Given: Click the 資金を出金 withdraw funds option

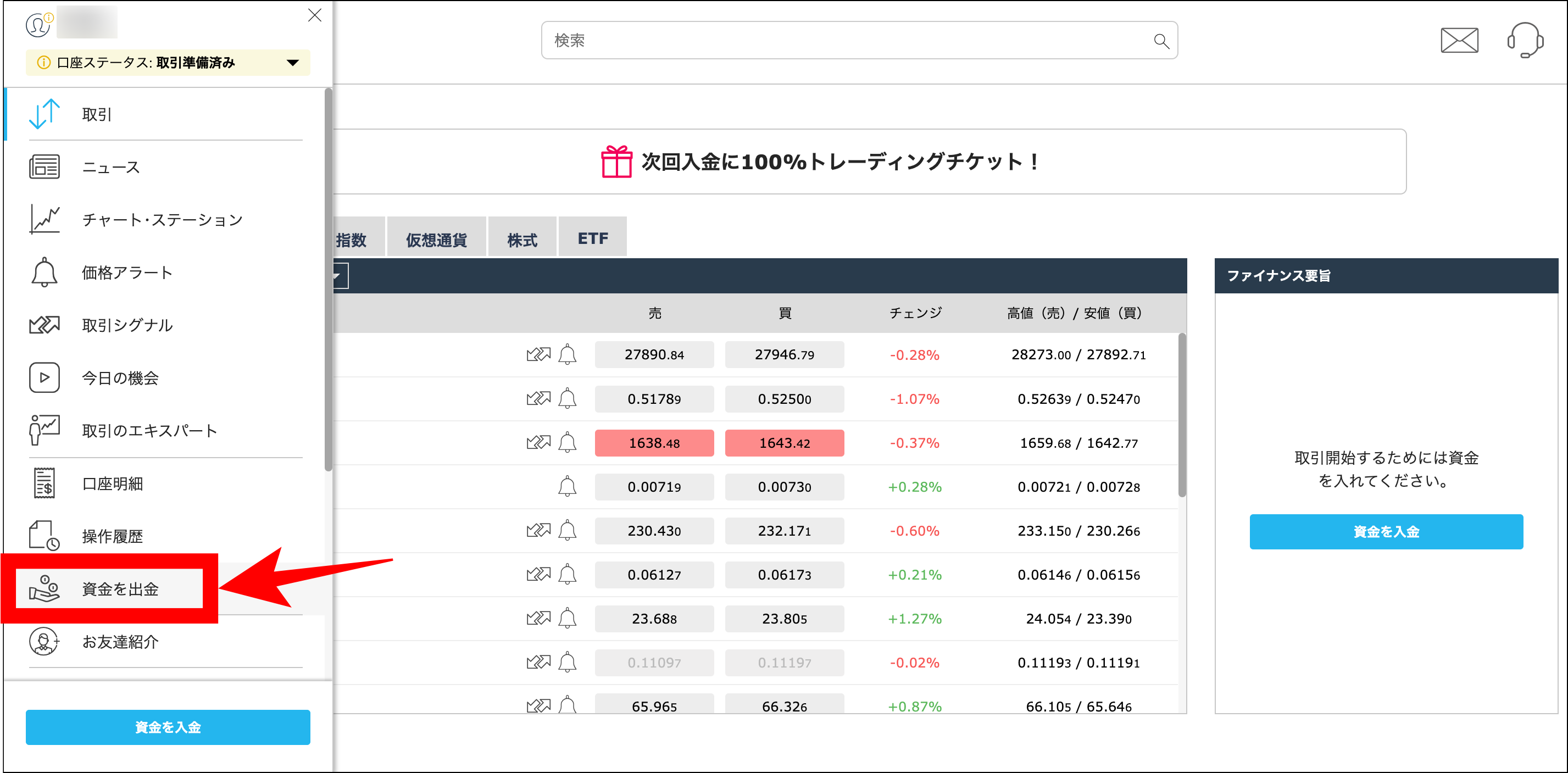Looking at the screenshot, I should pos(120,588).
